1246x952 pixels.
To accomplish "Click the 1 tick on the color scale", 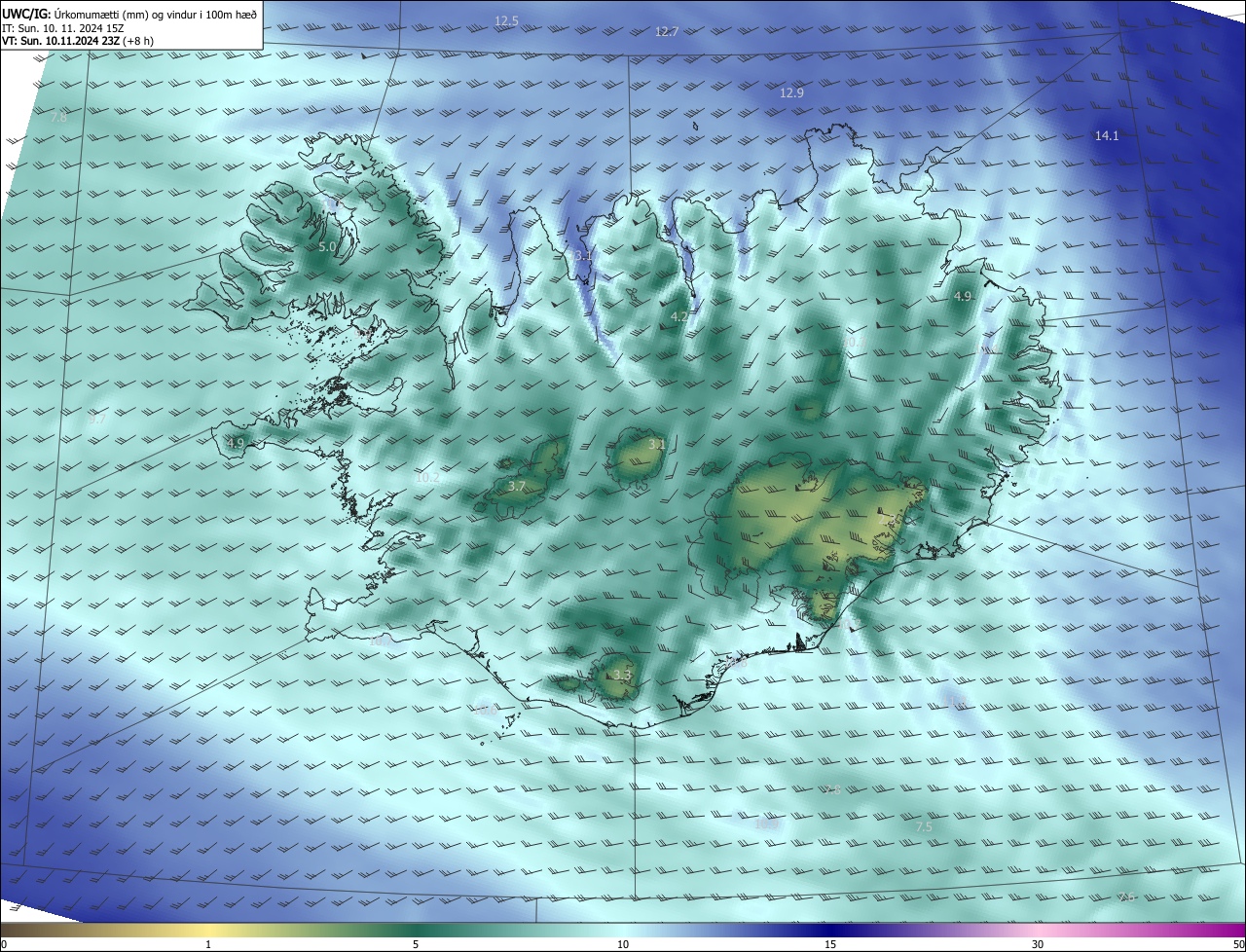I will (208, 945).
